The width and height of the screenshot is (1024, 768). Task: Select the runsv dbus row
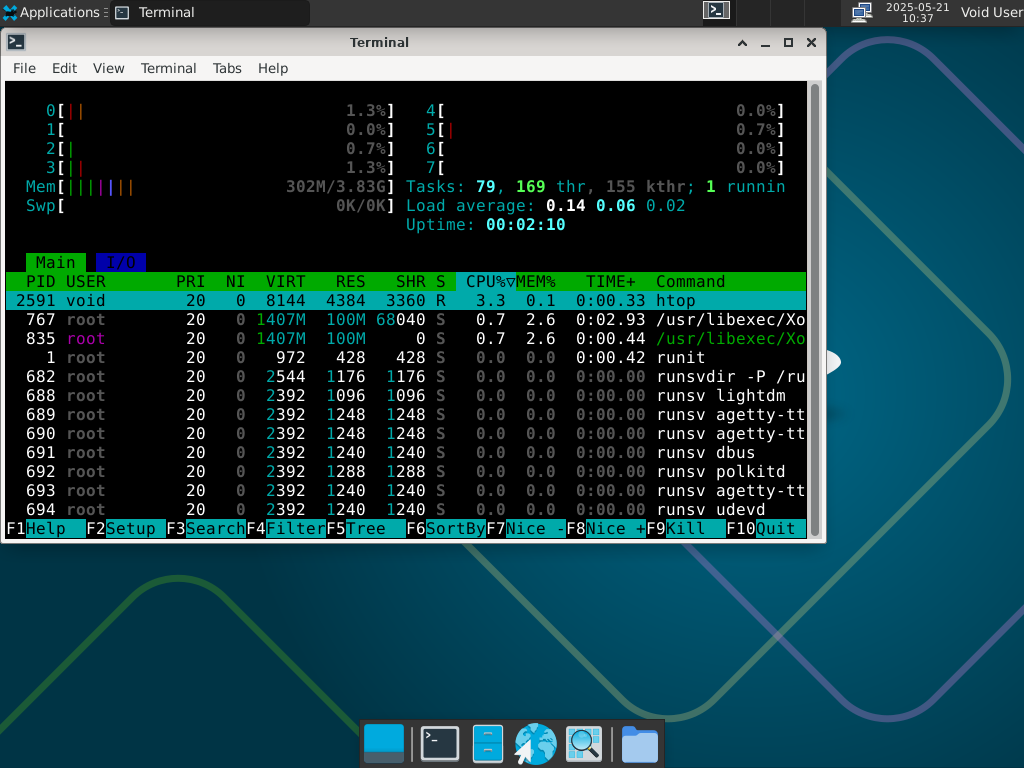point(406,453)
